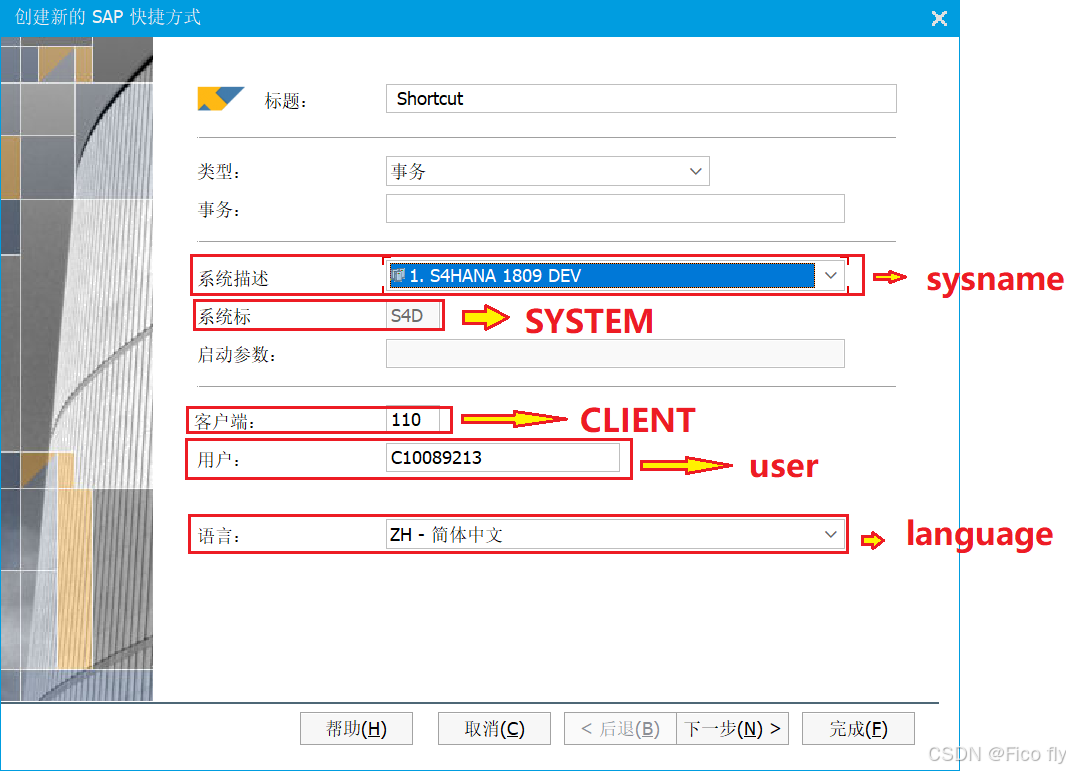Click the SAP shortcut logo icon
Viewport: 1070px width, 771px height.
pyautogui.click(x=220, y=99)
